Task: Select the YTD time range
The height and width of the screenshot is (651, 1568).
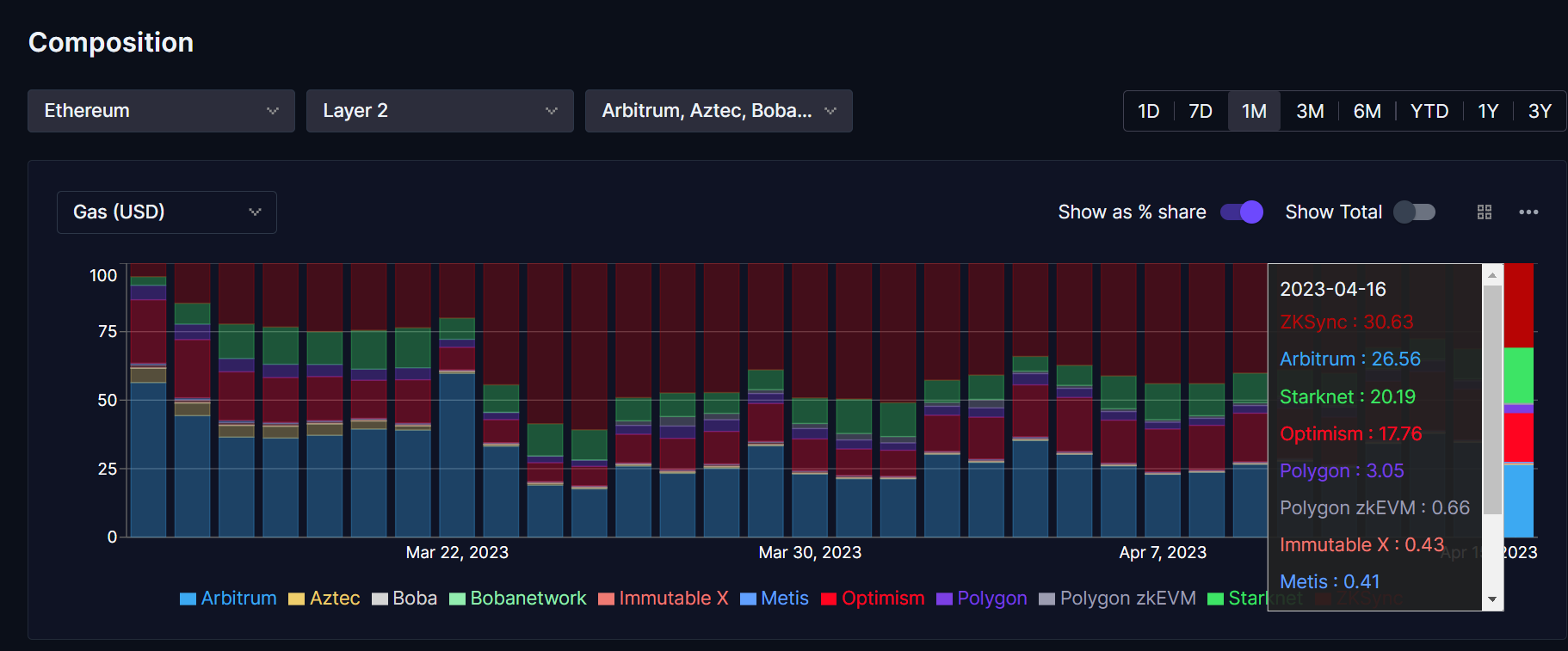Action: pyautogui.click(x=1429, y=111)
